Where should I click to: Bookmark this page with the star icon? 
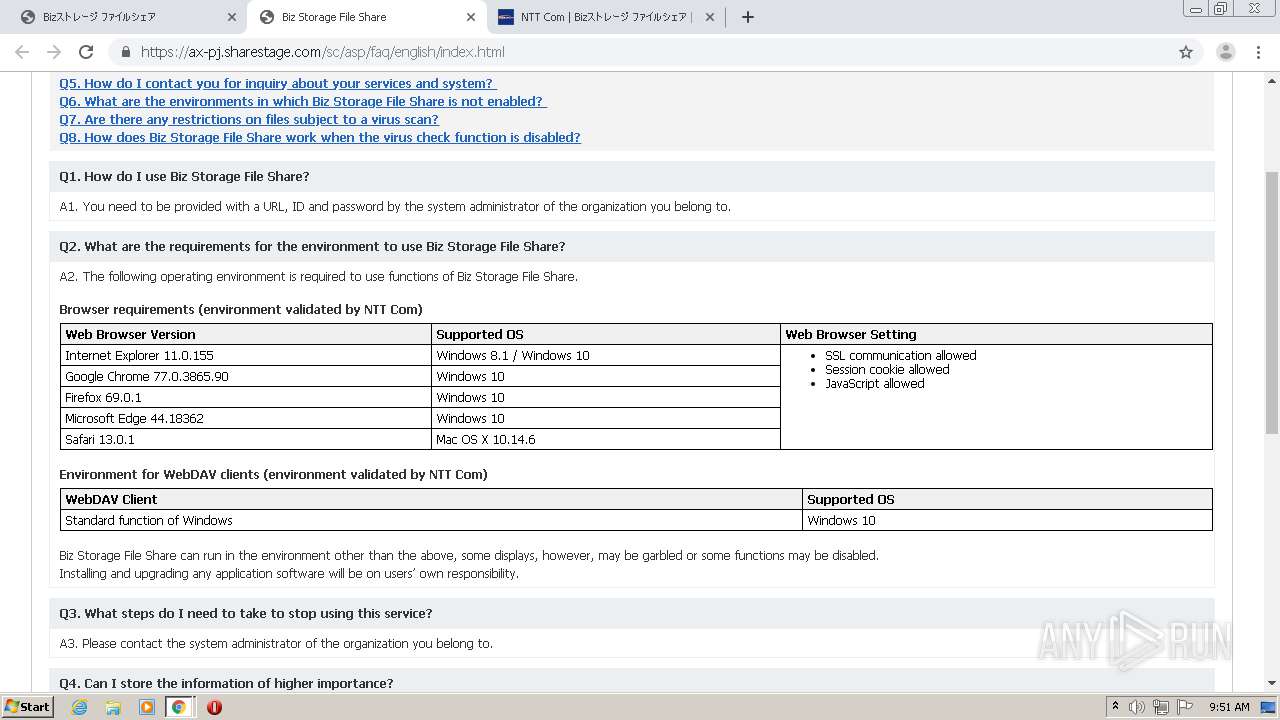click(x=1186, y=52)
